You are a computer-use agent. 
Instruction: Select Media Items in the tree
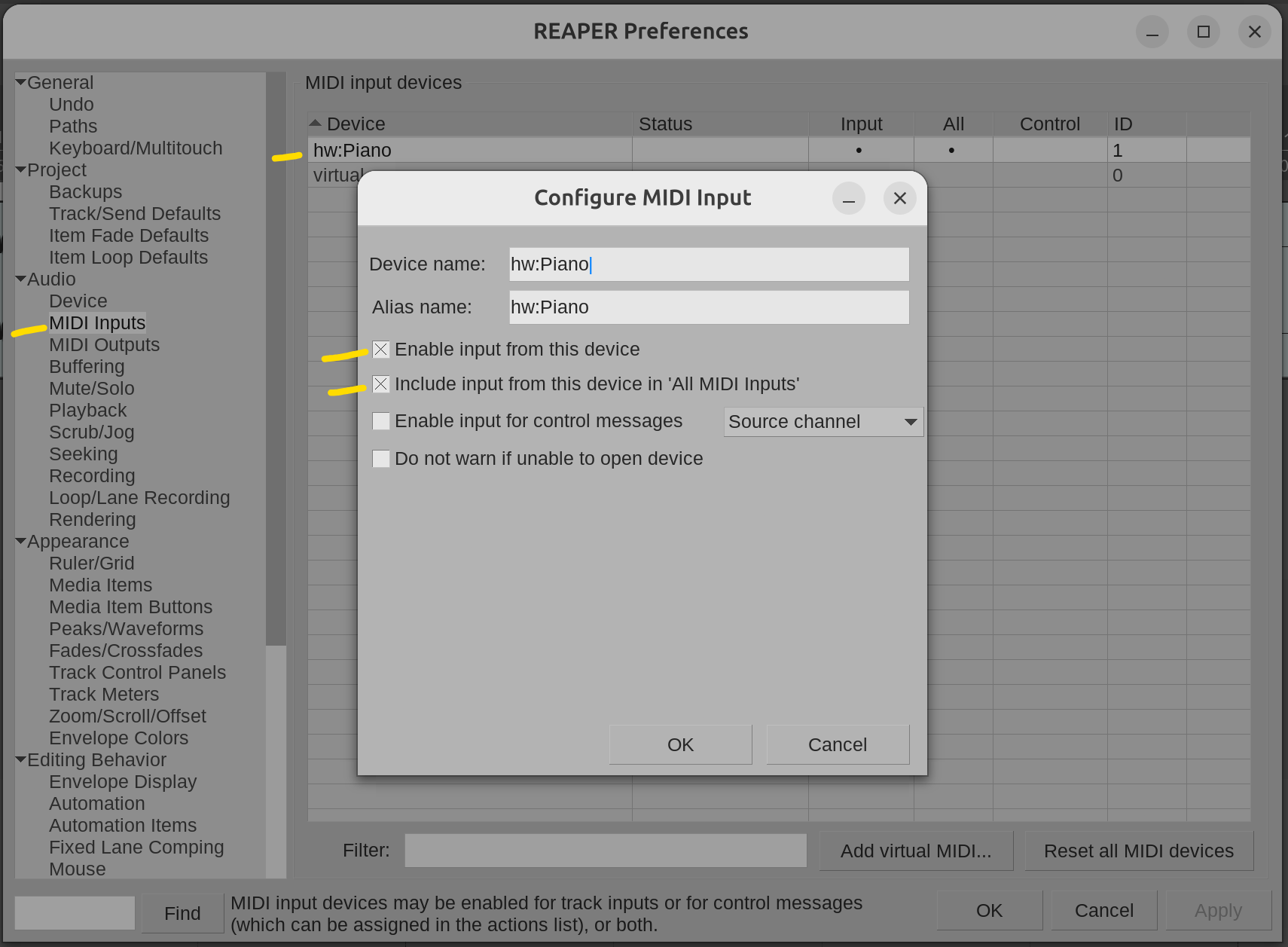pyautogui.click(x=100, y=585)
